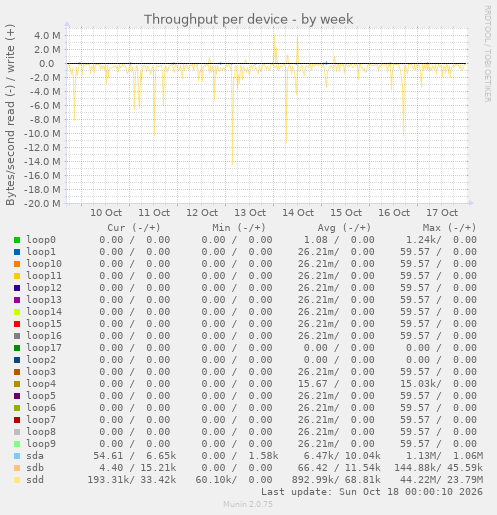Image resolution: width=497 pixels, height=515 pixels.
Task: Click the sdd average value '892.99k'
Action: tap(313, 480)
